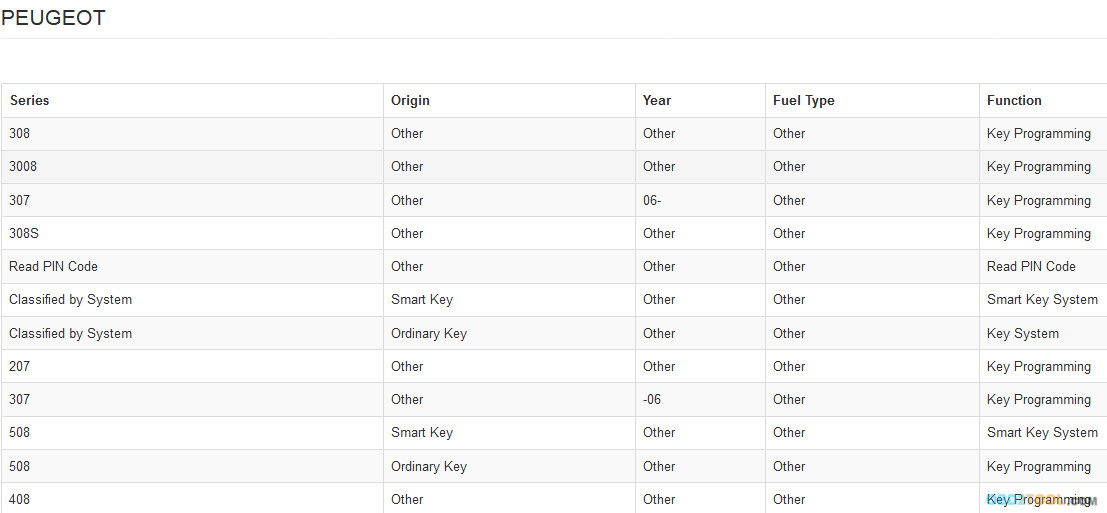Select the 207 series cell
Screen dimensions: 1107x513
click(x=192, y=366)
